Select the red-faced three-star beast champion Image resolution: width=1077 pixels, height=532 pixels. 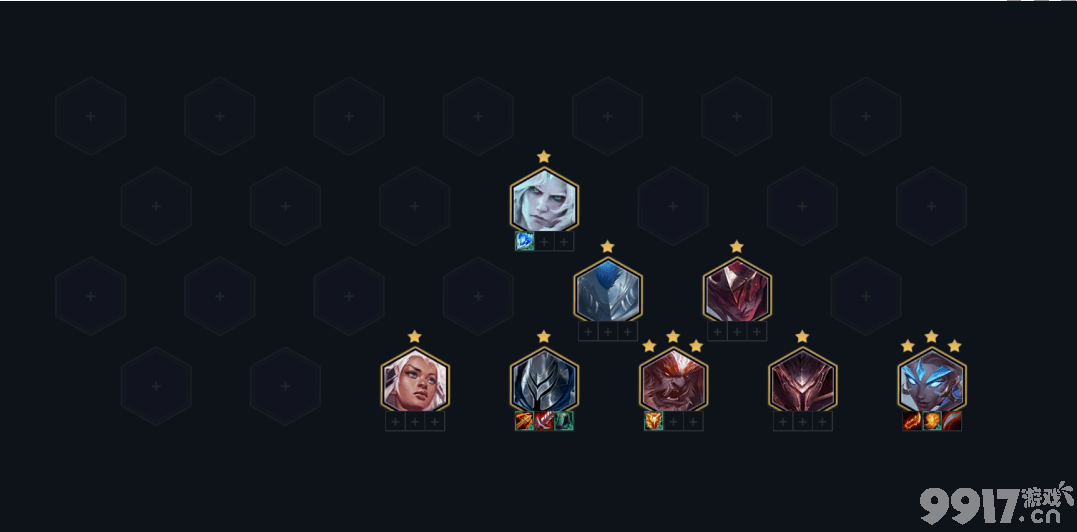673,380
